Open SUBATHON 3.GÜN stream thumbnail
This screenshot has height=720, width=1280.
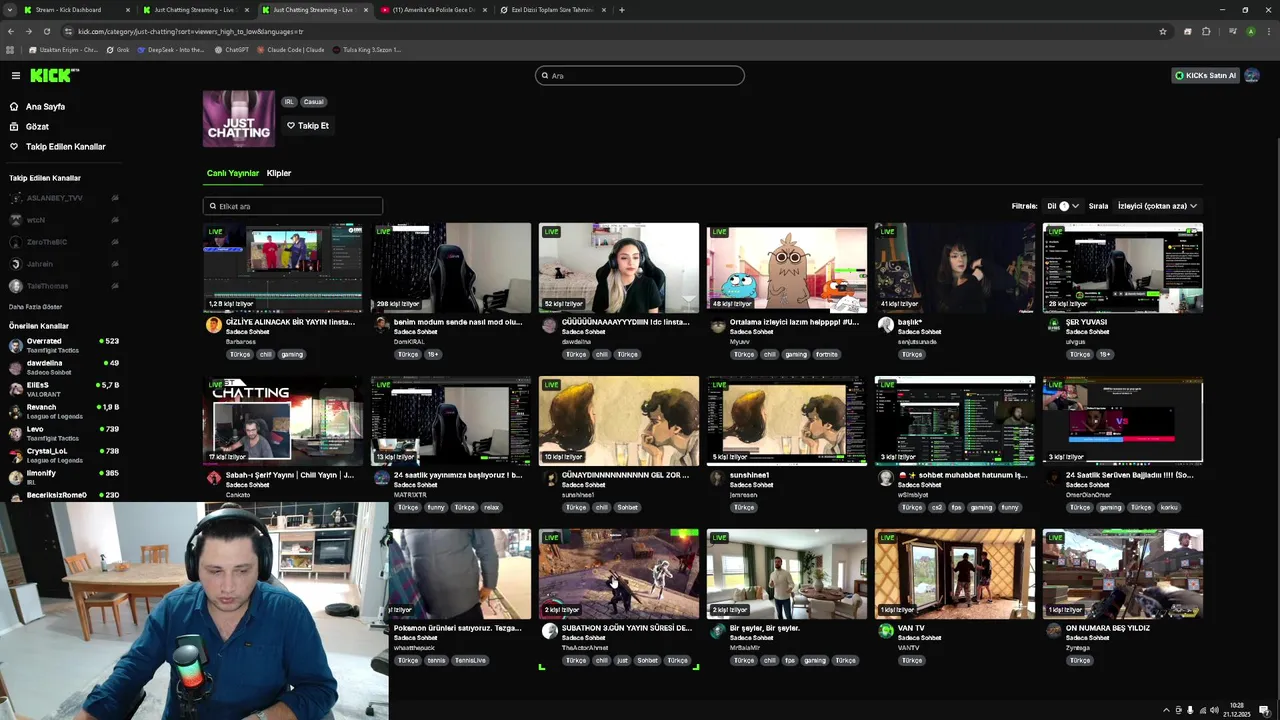[x=619, y=574]
